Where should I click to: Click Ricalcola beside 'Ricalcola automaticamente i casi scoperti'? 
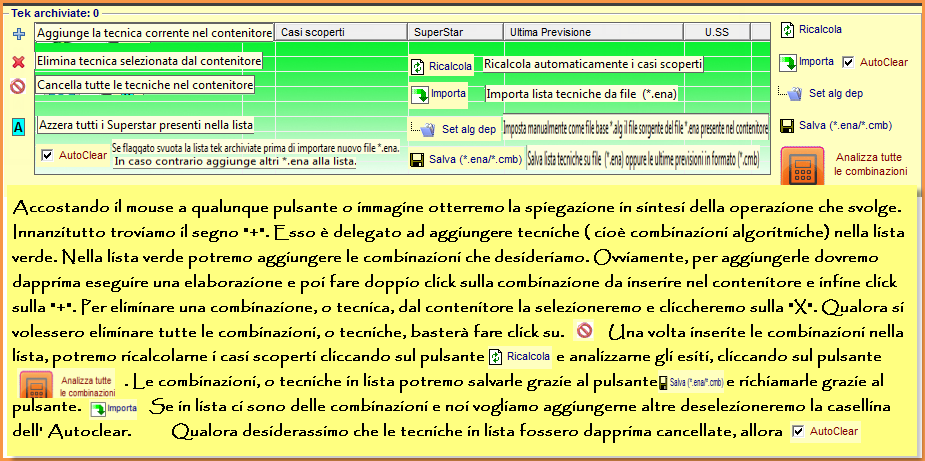442,66
